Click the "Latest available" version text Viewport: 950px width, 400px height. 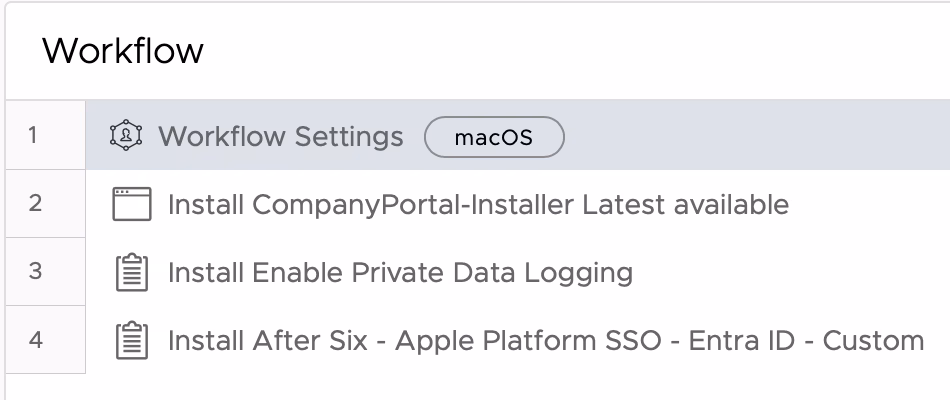click(685, 204)
